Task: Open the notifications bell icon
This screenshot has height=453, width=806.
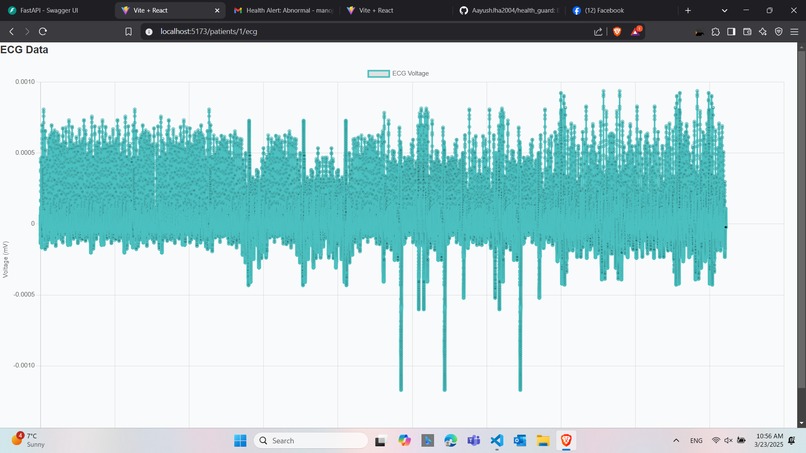Action: point(792,441)
